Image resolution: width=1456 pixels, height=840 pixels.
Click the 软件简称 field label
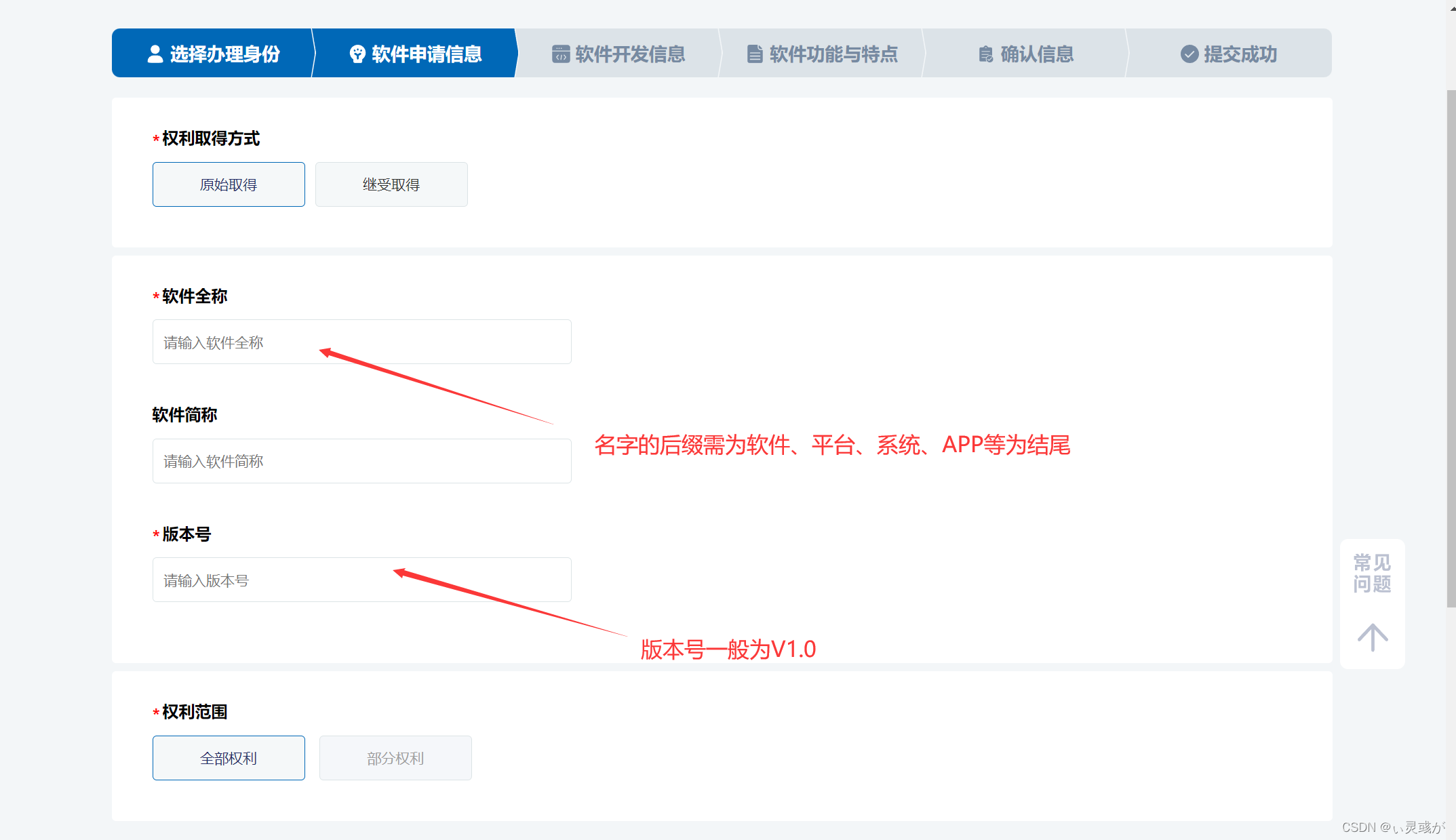184,415
